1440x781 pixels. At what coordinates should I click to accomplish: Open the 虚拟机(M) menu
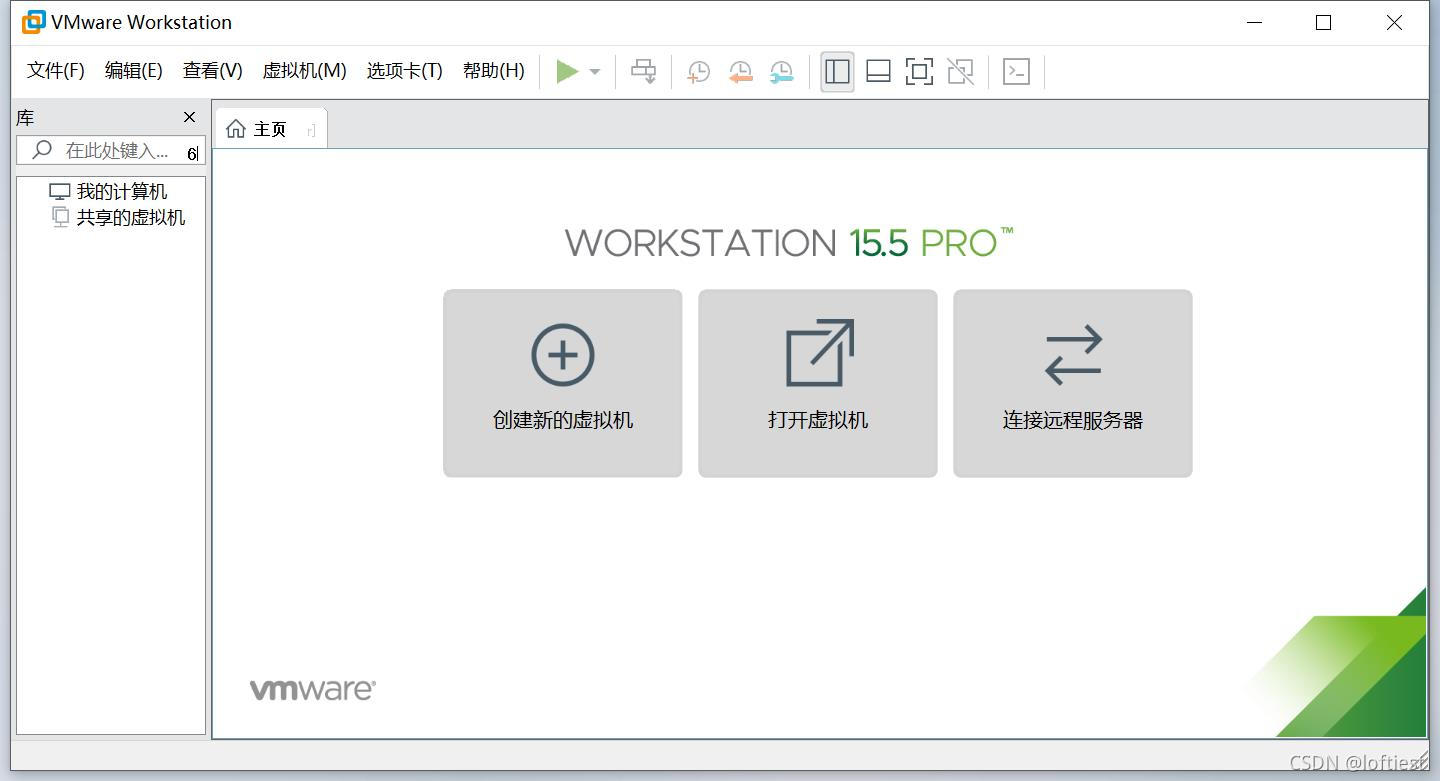tap(304, 70)
